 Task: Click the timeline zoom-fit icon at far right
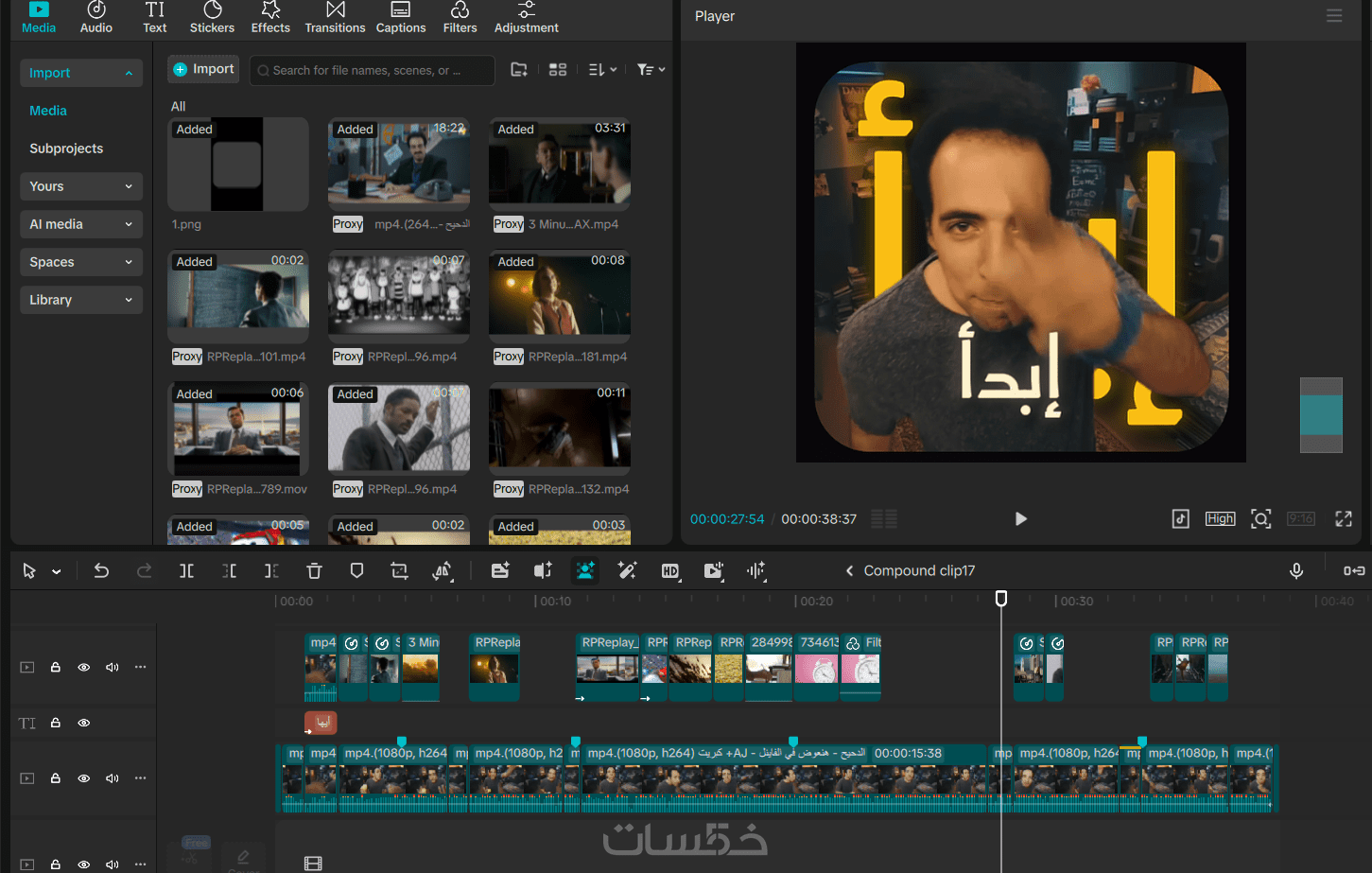1354,570
